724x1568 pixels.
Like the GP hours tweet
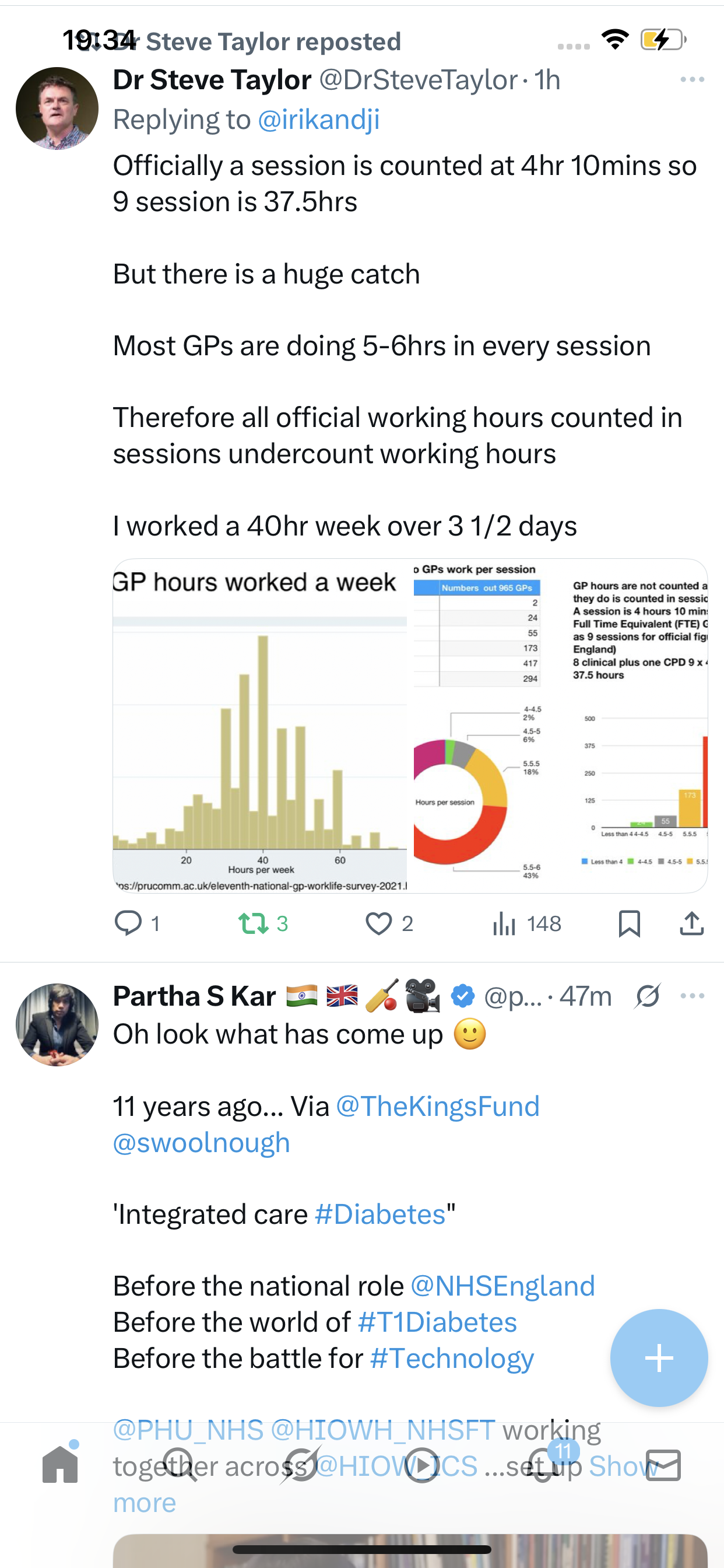389,923
